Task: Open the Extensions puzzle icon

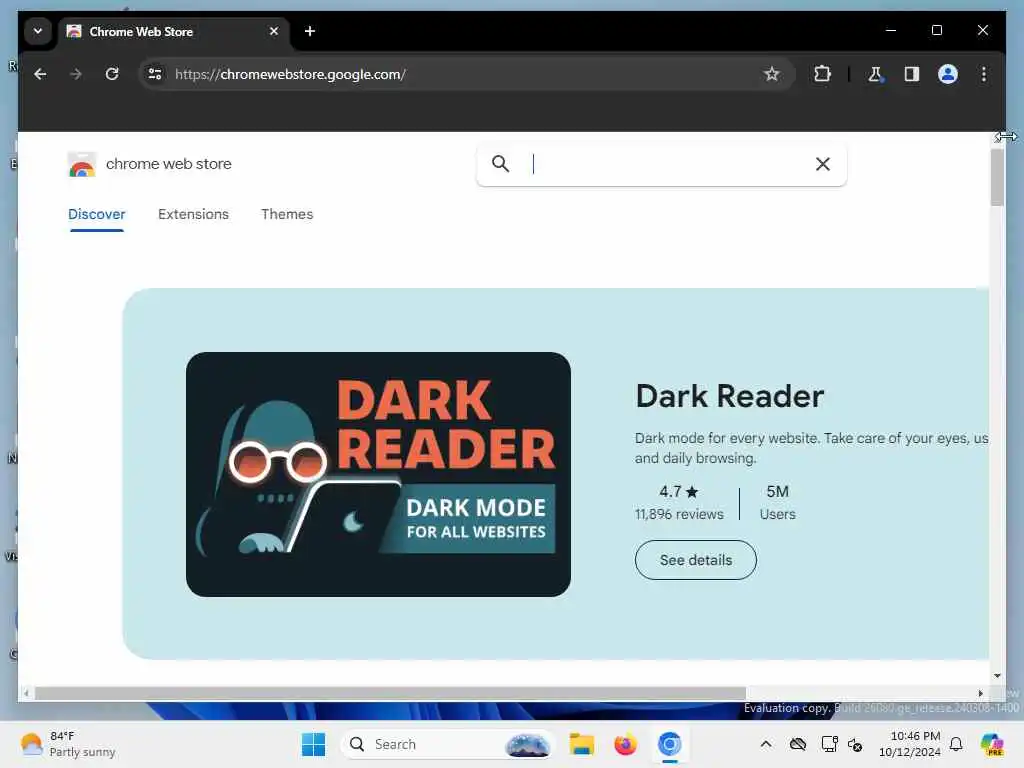Action: (x=822, y=74)
